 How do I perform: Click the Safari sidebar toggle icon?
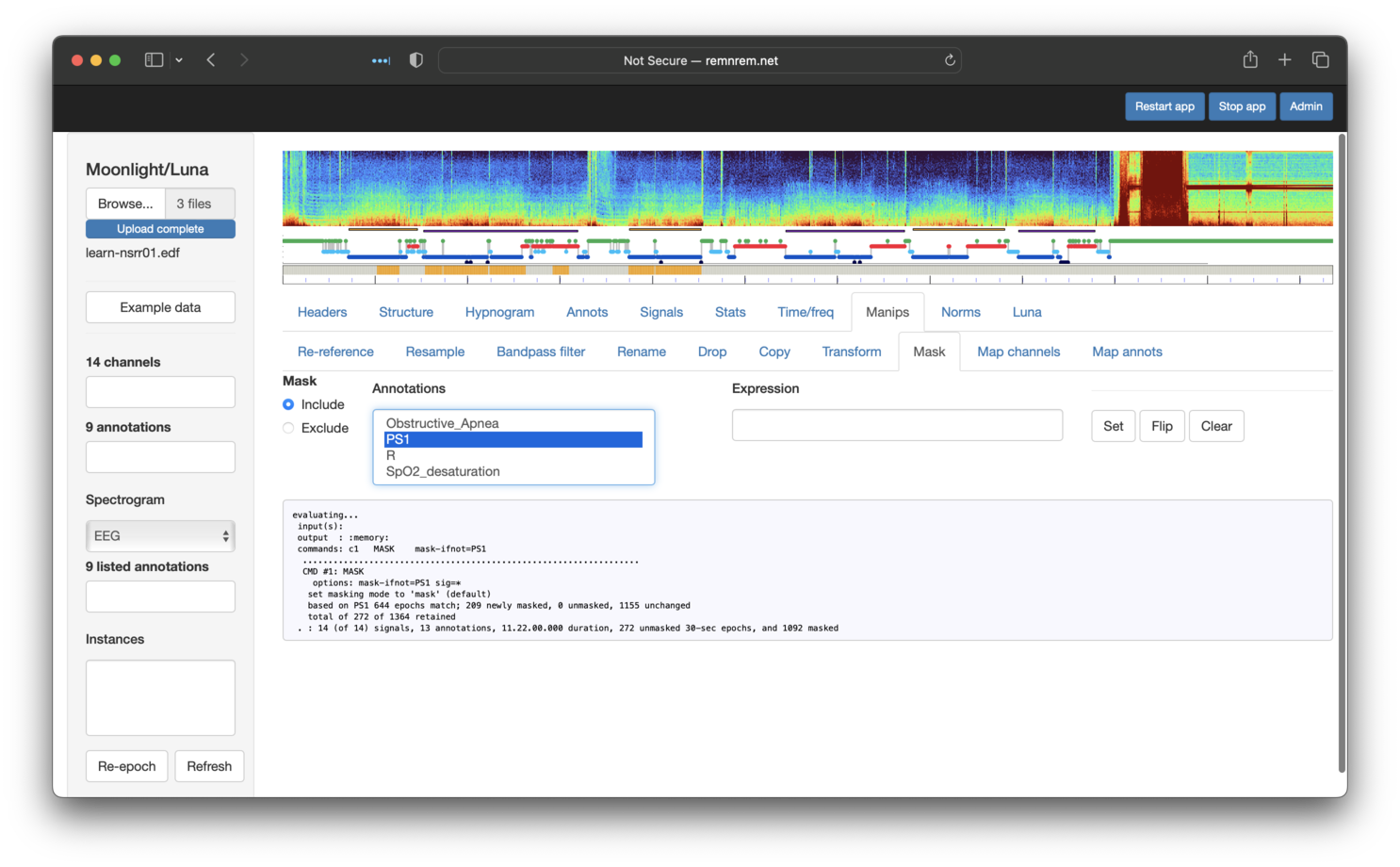point(154,60)
